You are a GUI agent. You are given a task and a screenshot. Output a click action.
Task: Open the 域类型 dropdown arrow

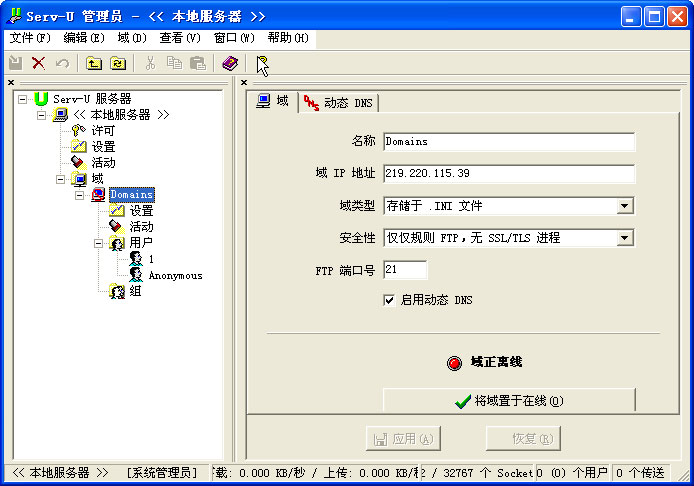click(x=625, y=206)
